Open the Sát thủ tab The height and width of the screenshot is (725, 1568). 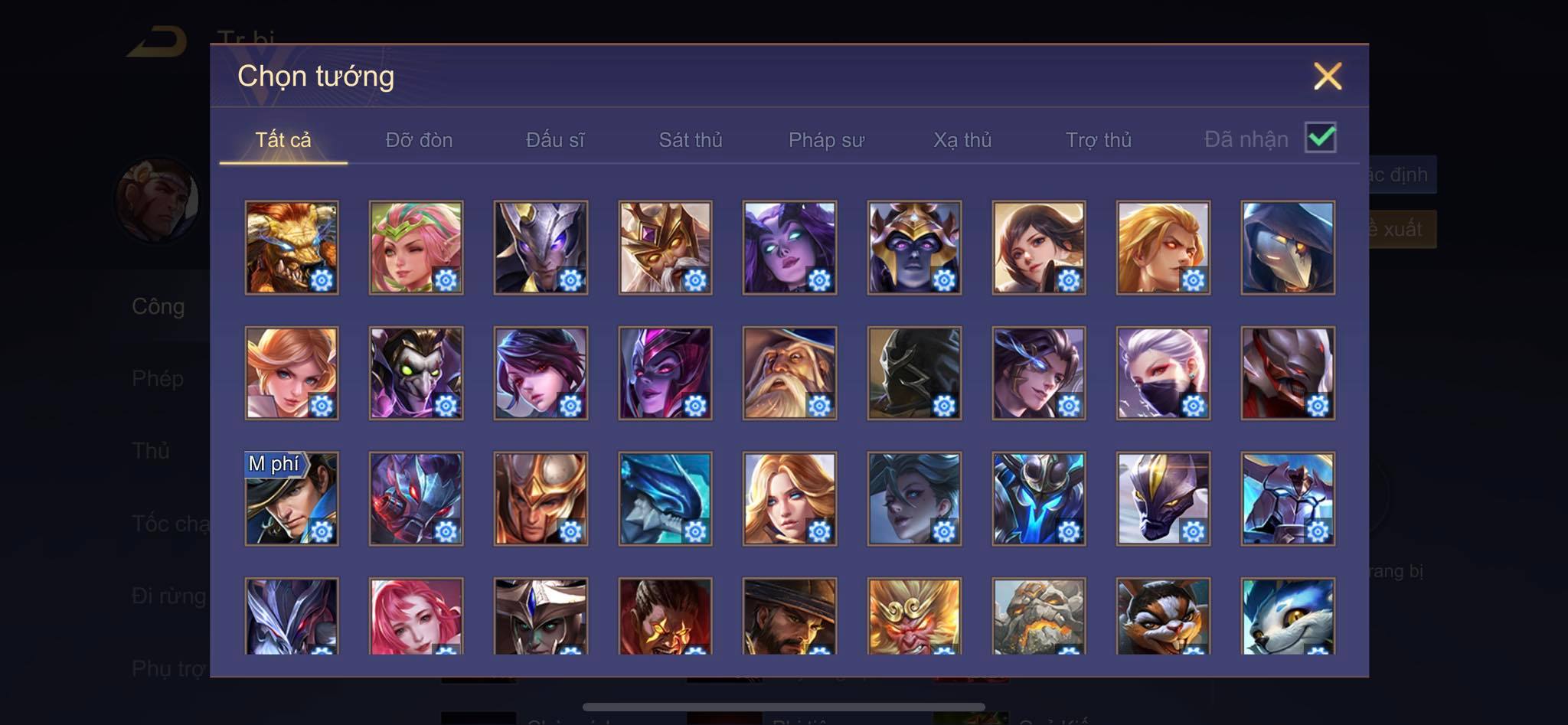pyautogui.click(x=691, y=140)
